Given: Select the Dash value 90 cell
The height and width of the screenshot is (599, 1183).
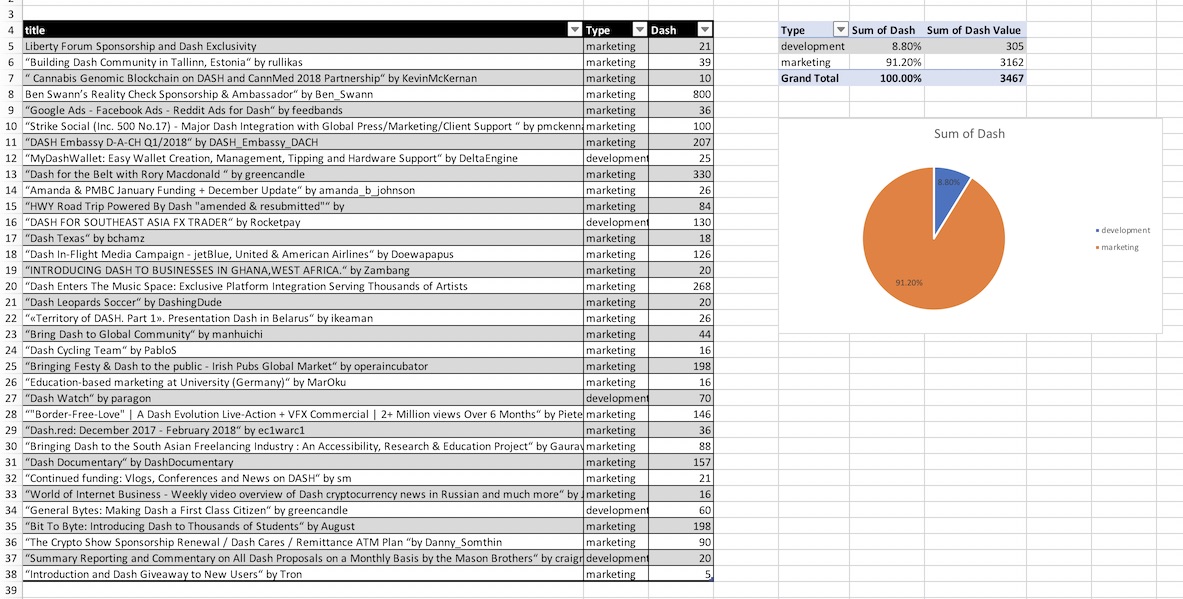Looking at the screenshot, I should tap(681, 542).
